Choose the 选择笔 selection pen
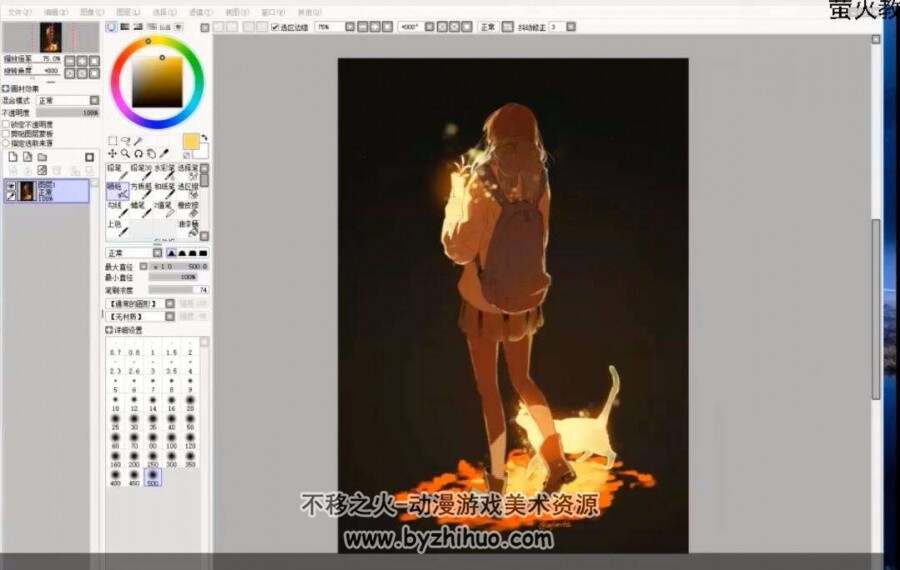Screen dimensions: 900x570 (x=188, y=172)
